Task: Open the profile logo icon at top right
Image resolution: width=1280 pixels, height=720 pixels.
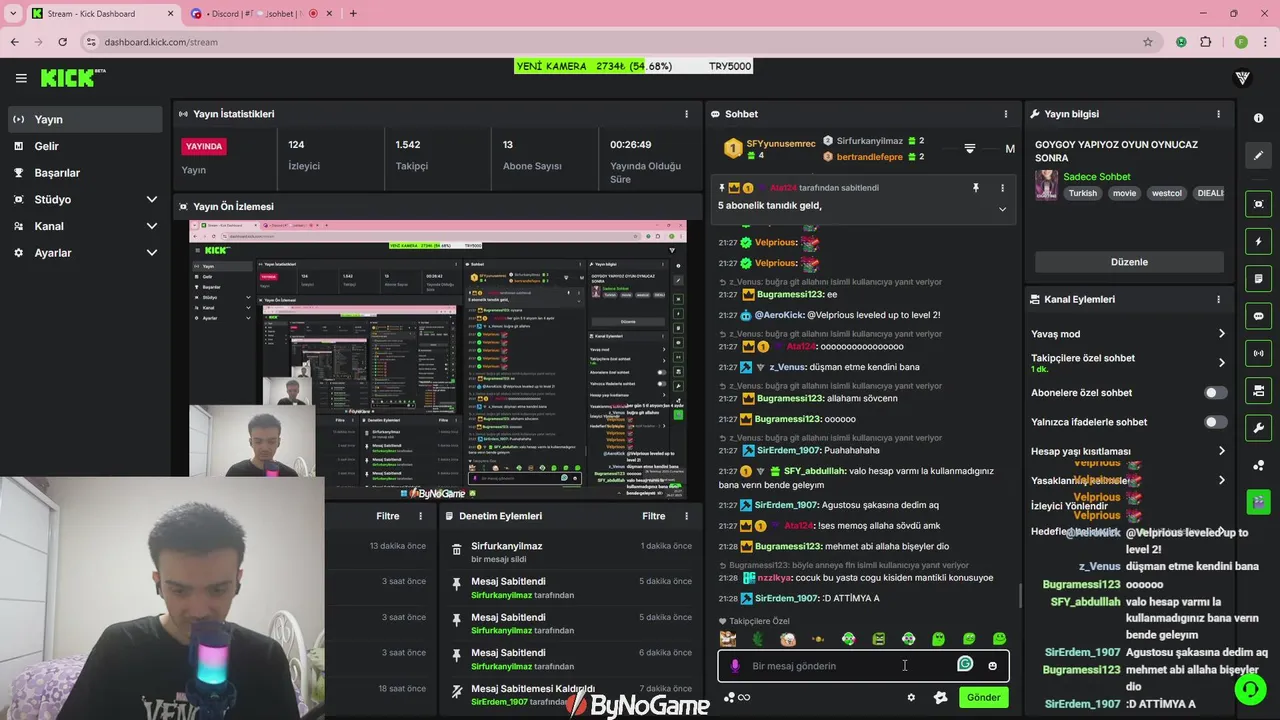Action: pyautogui.click(x=1243, y=78)
